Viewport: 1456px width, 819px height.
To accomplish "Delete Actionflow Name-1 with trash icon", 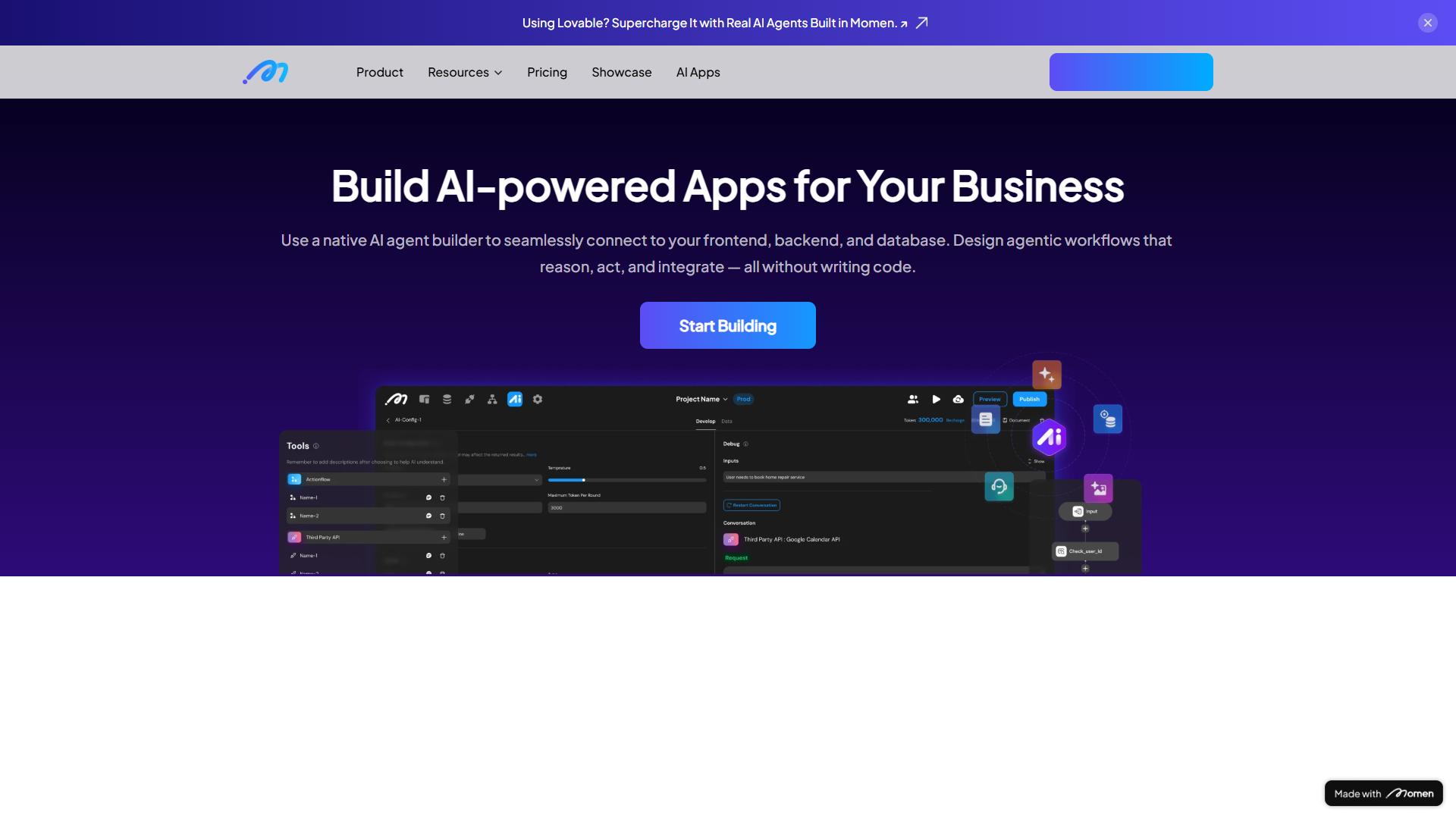I will click(442, 497).
